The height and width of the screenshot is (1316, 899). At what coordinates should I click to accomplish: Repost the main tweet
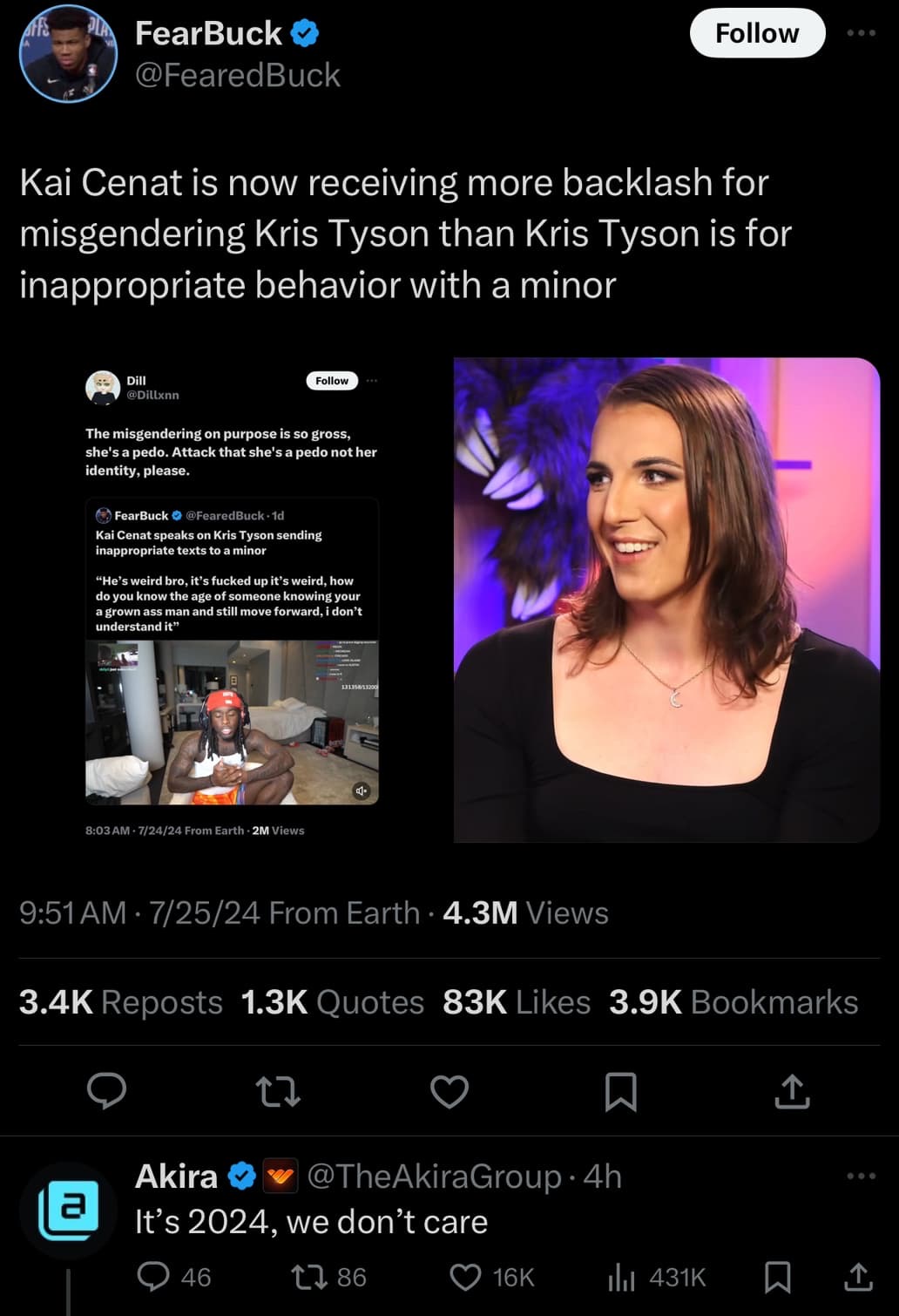coord(278,1091)
